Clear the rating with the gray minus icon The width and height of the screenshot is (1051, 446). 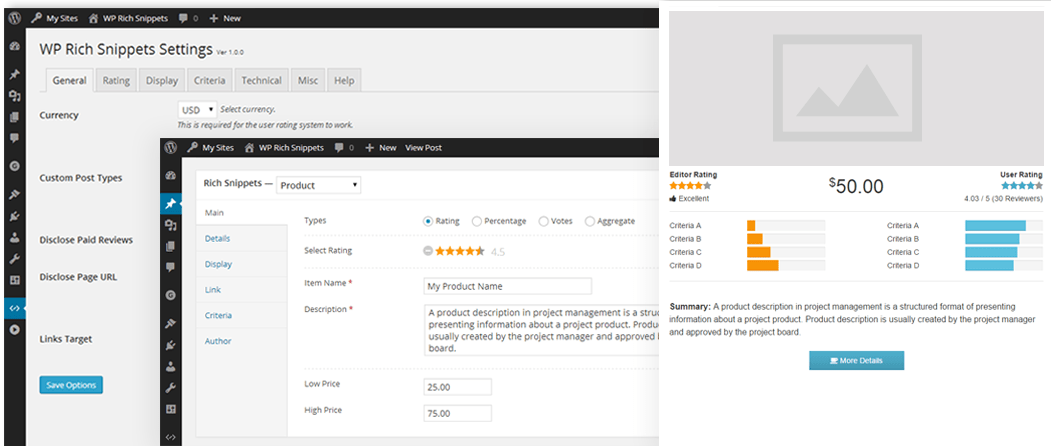tap(428, 252)
